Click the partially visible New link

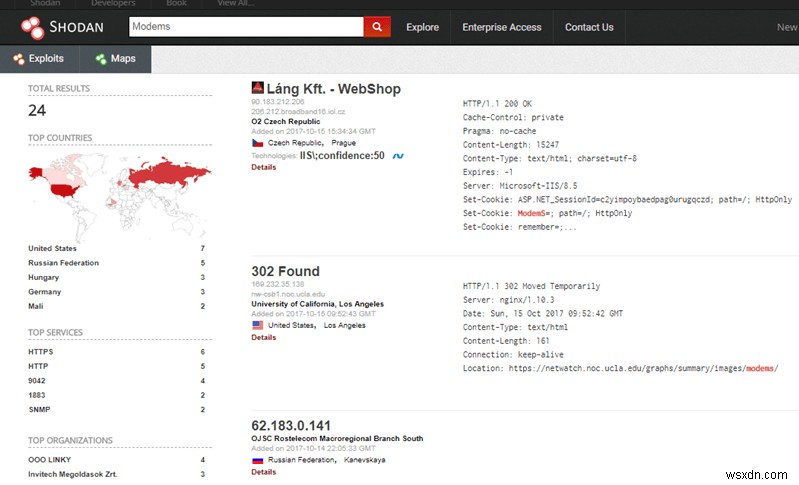[x=788, y=28]
